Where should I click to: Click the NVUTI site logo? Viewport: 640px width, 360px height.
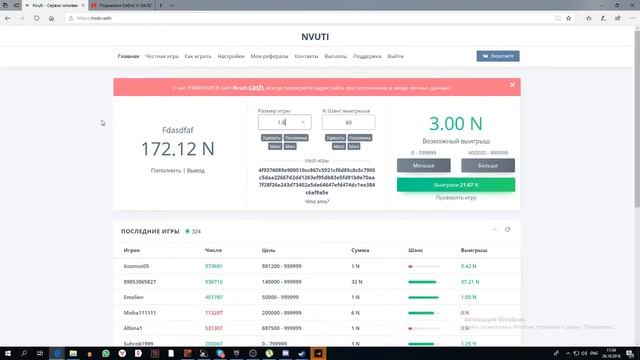coord(315,37)
